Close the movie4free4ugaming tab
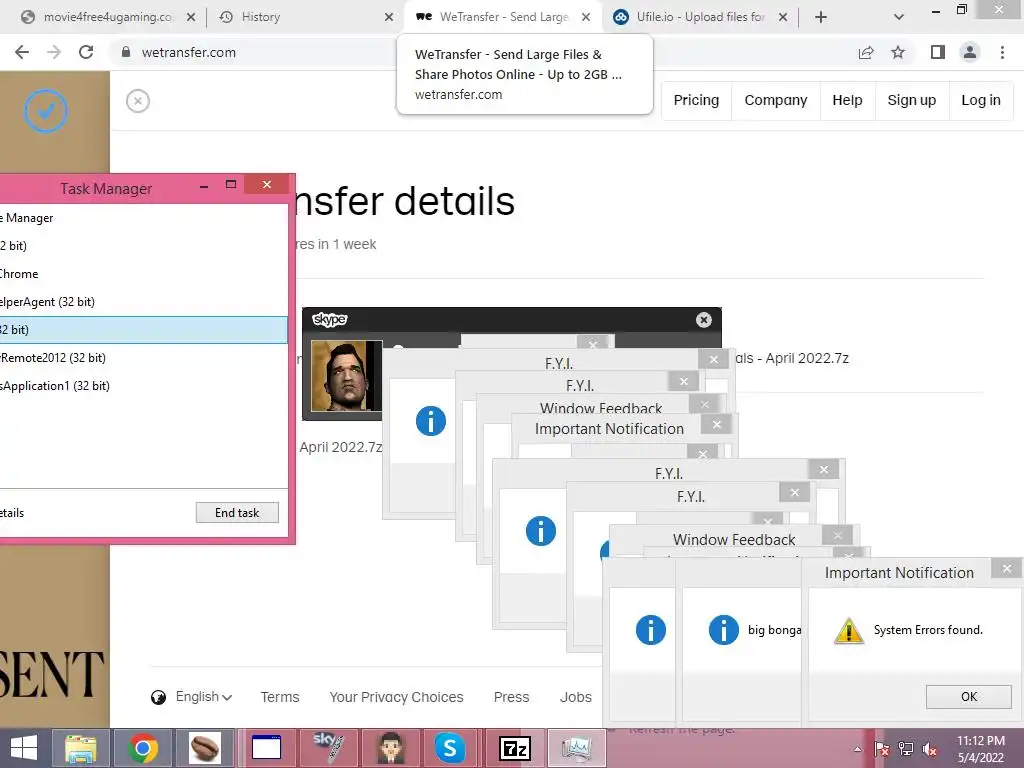Viewport: 1024px width, 768px height. click(191, 17)
